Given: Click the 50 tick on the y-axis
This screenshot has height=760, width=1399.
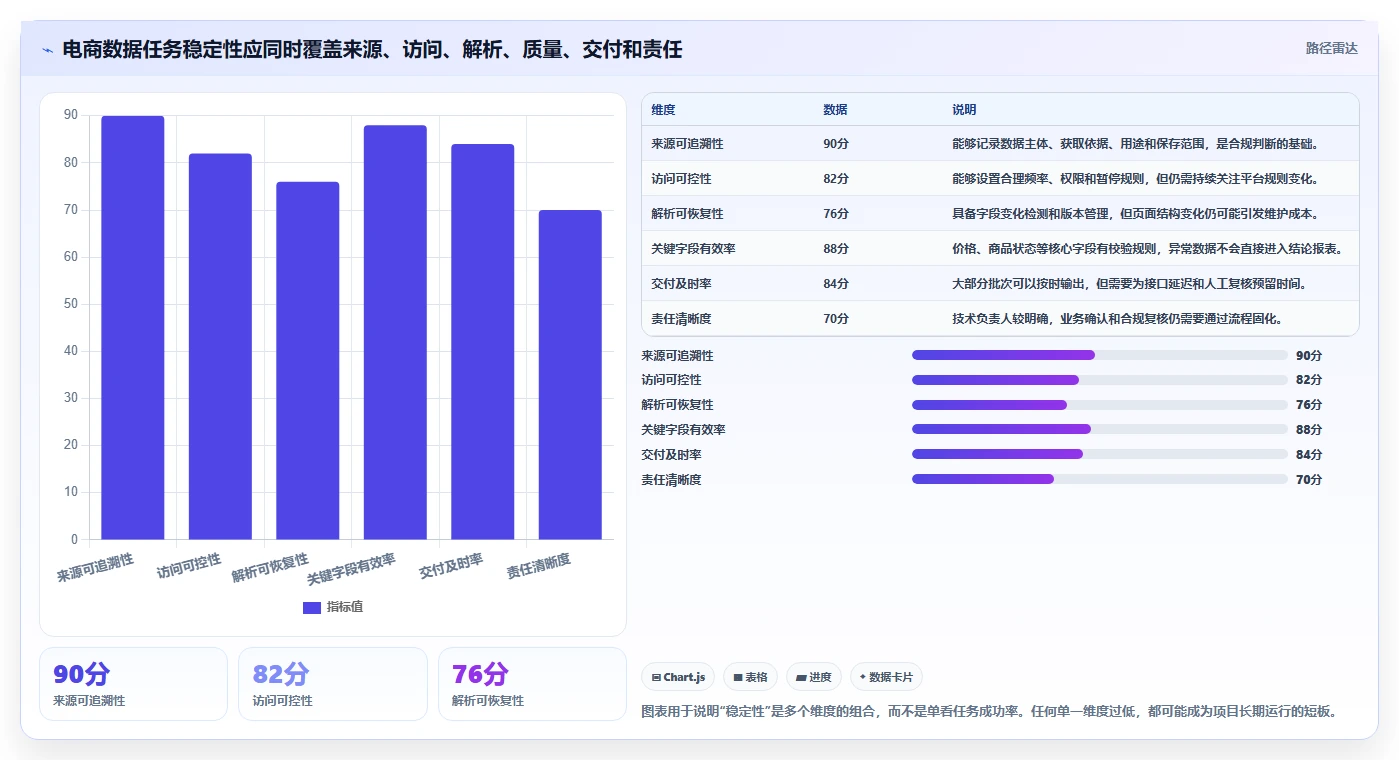Looking at the screenshot, I should (71, 304).
